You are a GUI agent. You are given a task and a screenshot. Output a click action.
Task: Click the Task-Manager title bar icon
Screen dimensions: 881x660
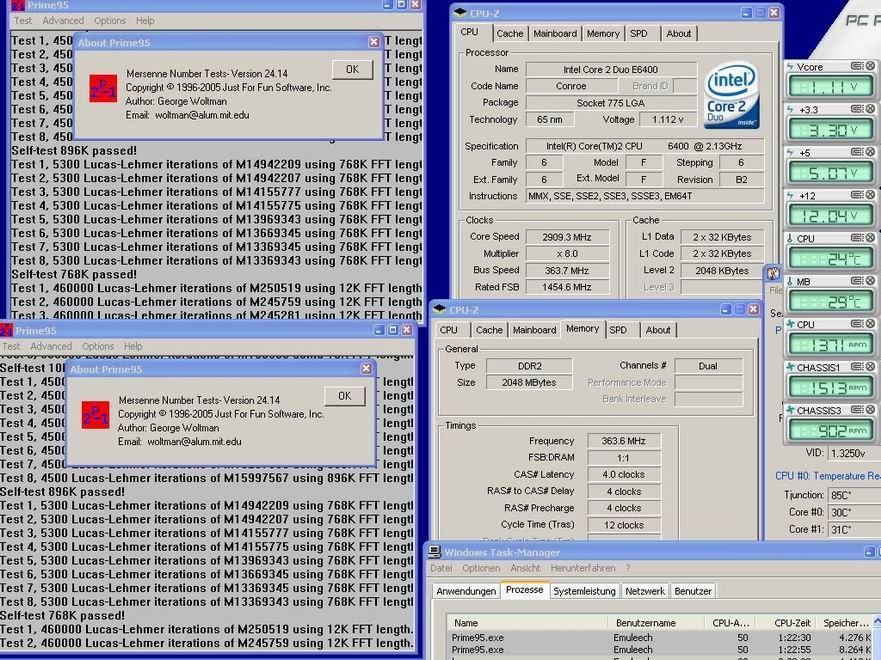click(x=434, y=552)
